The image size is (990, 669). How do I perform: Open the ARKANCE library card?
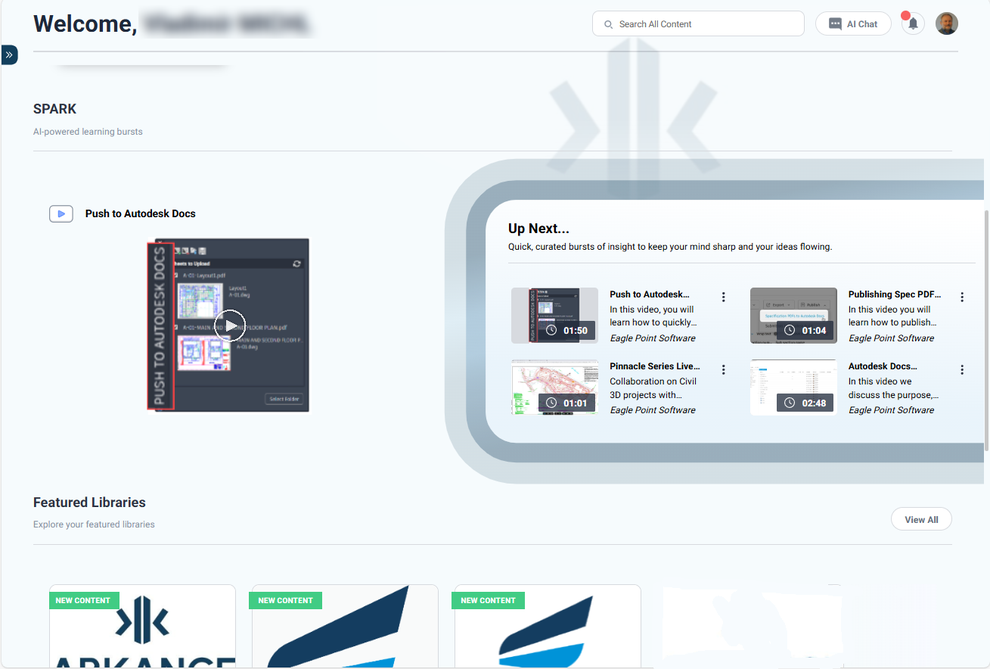(142, 625)
